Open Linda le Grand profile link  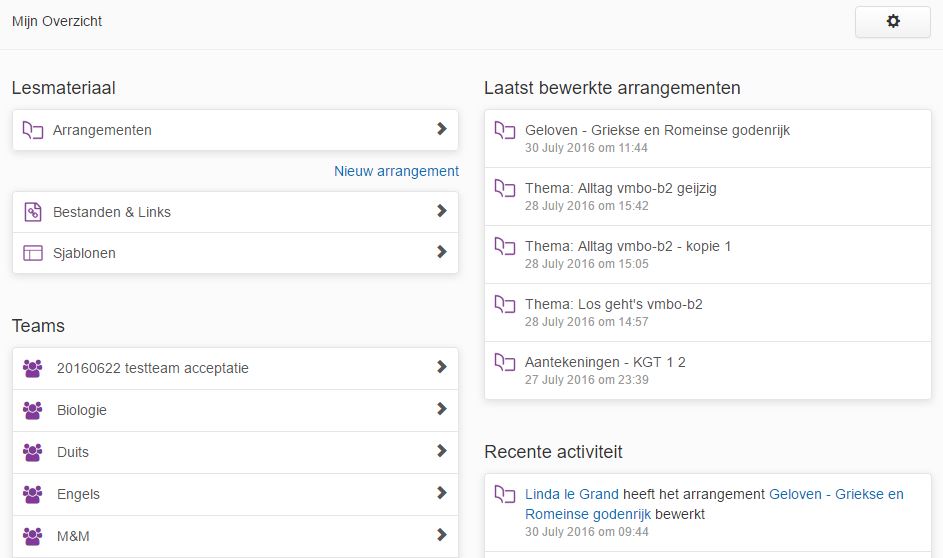coord(571,494)
